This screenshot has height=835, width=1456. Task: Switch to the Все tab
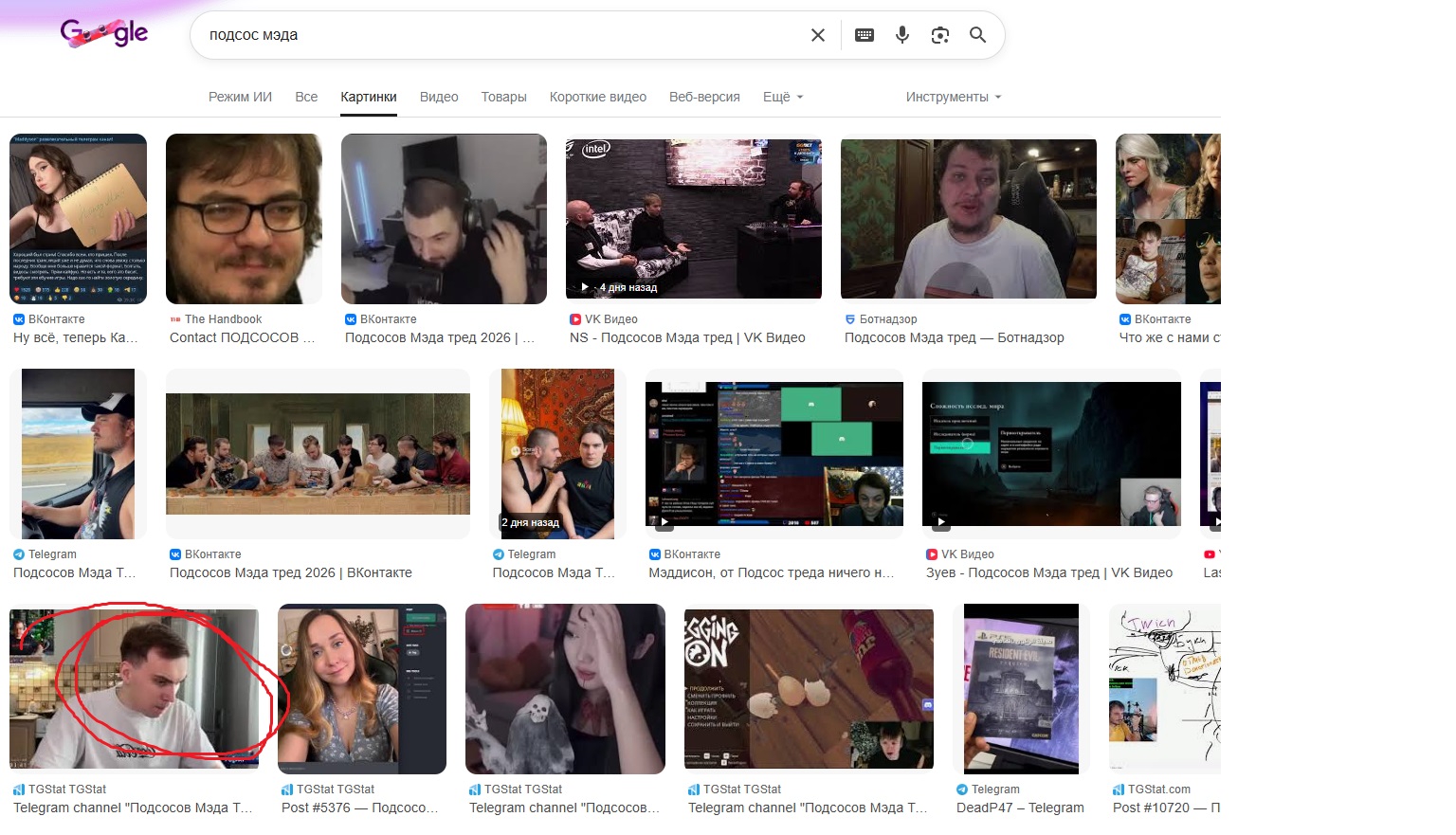point(306,97)
